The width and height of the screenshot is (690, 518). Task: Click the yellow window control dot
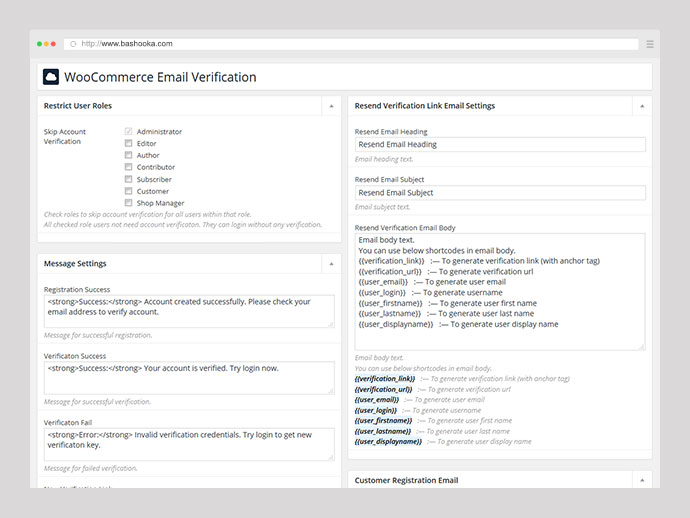tap(46, 44)
